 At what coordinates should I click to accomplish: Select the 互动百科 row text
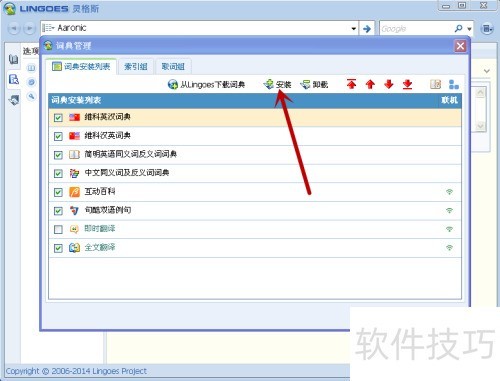(100, 192)
